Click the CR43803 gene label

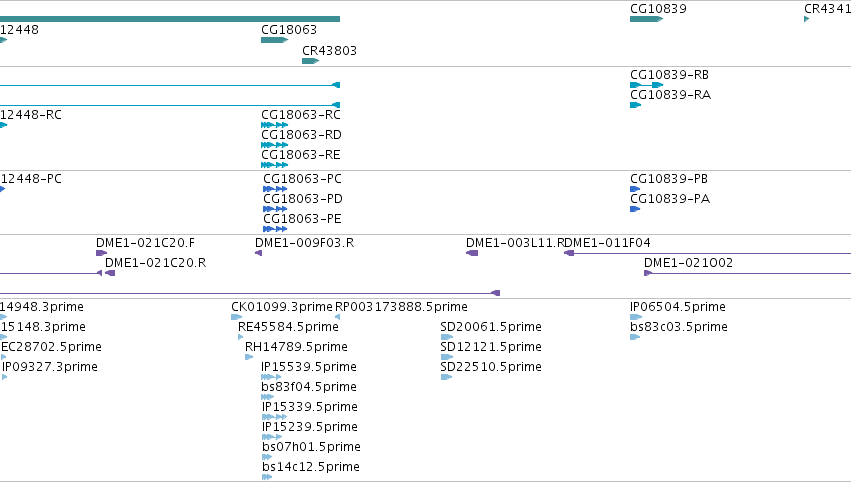pyautogui.click(x=329, y=50)
